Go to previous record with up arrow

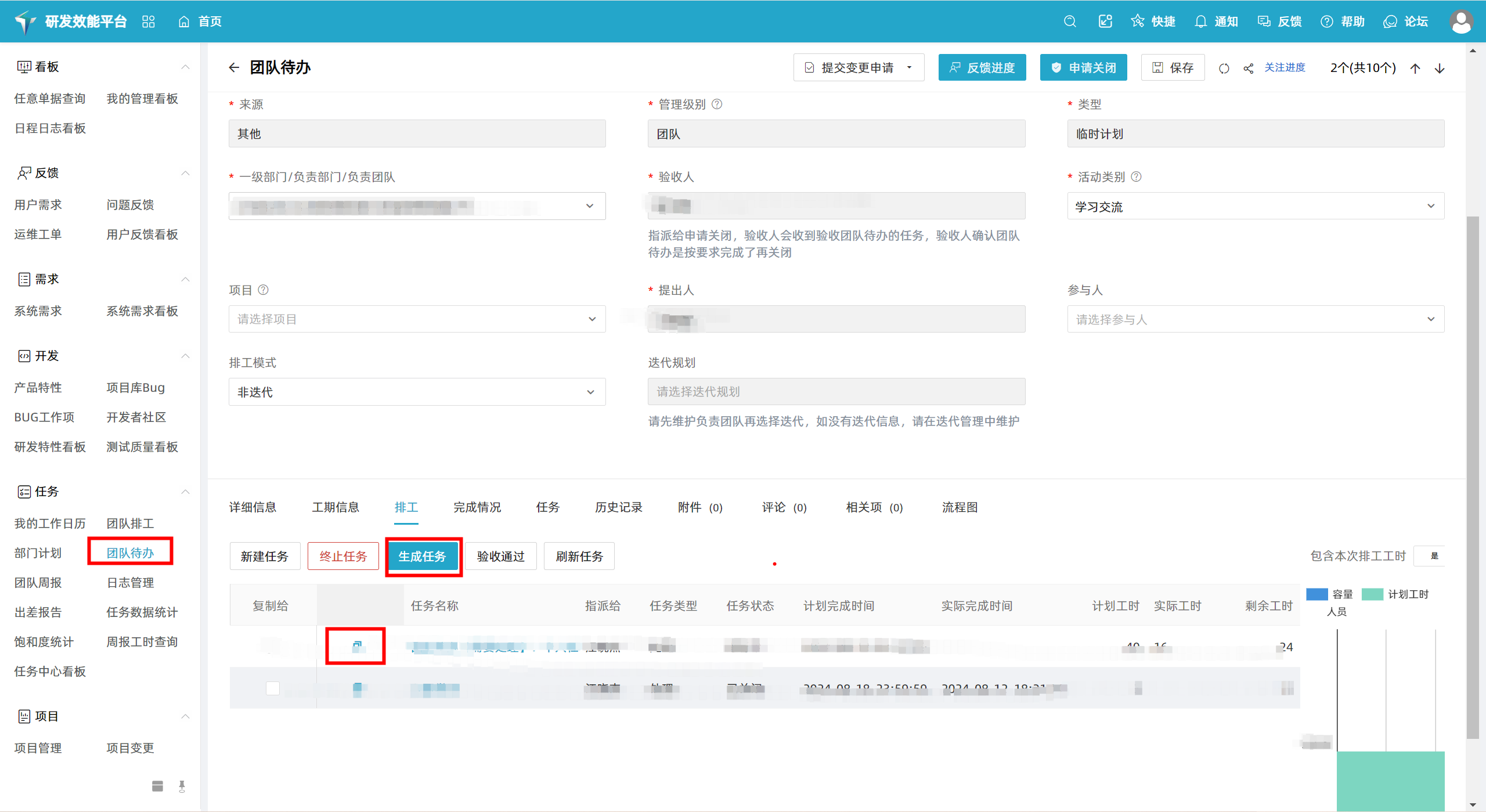1415,68
